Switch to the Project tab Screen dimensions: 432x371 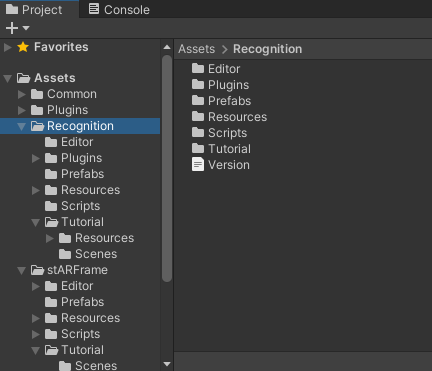tap(34, 9)
